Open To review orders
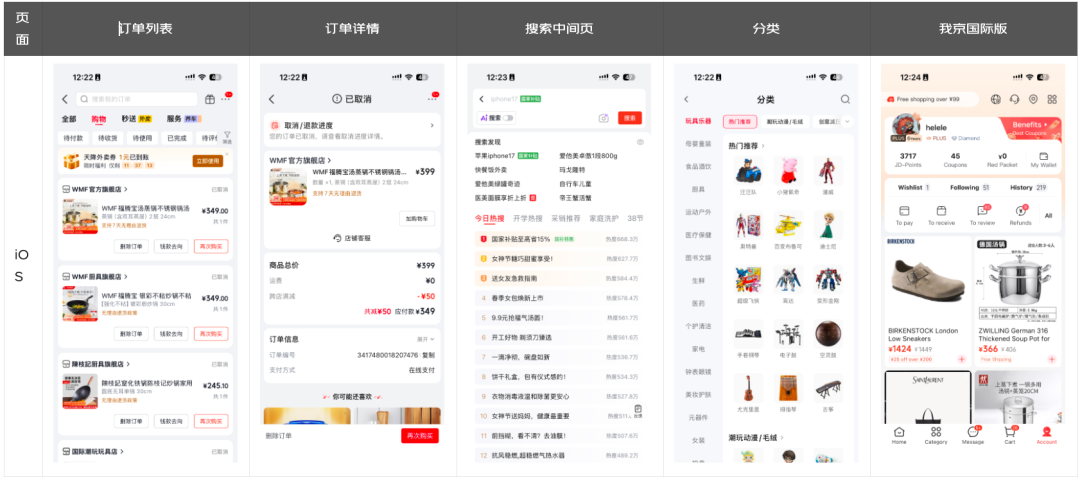 click(x=982, y=216)
